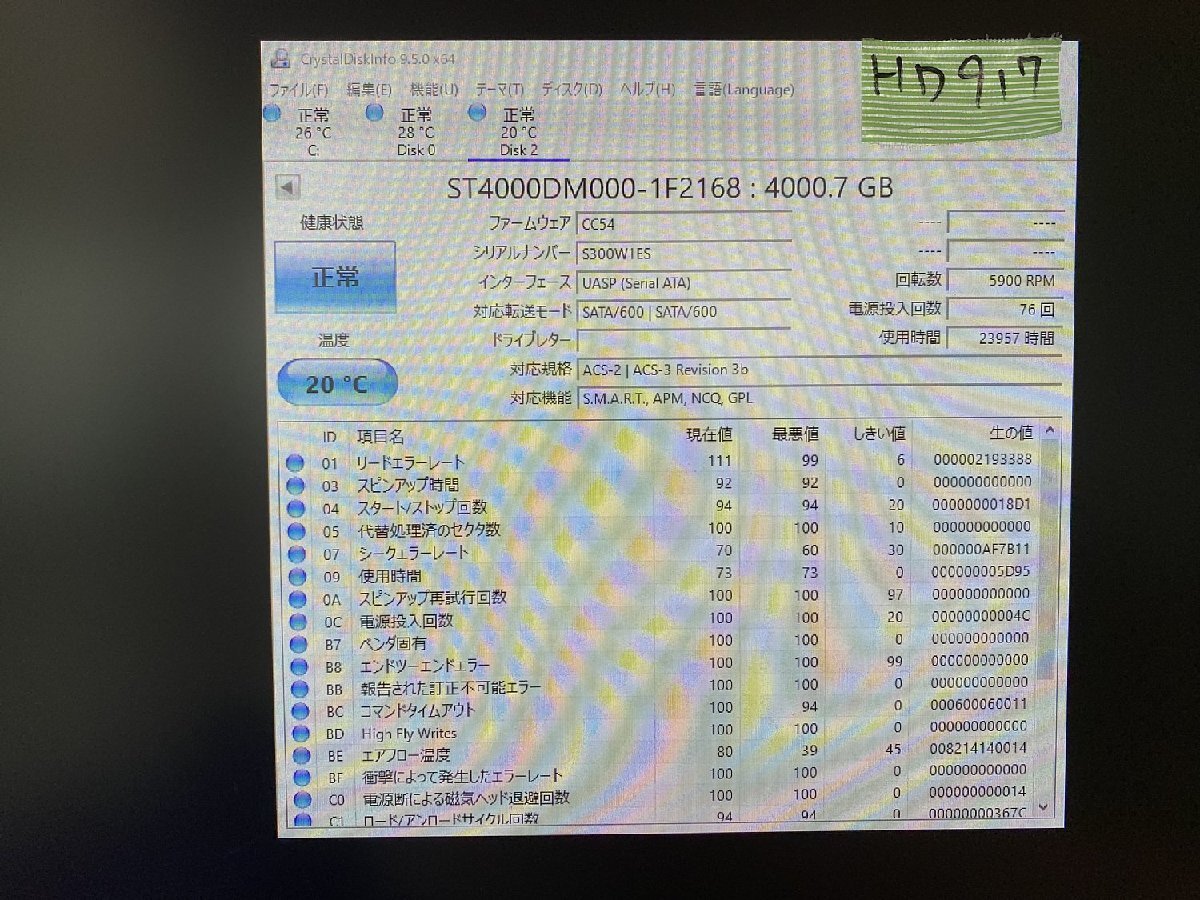1200x900 pixels.
Task: Click the CrystalDiskInfo title bar icon
Action: [x=281, y=59]
